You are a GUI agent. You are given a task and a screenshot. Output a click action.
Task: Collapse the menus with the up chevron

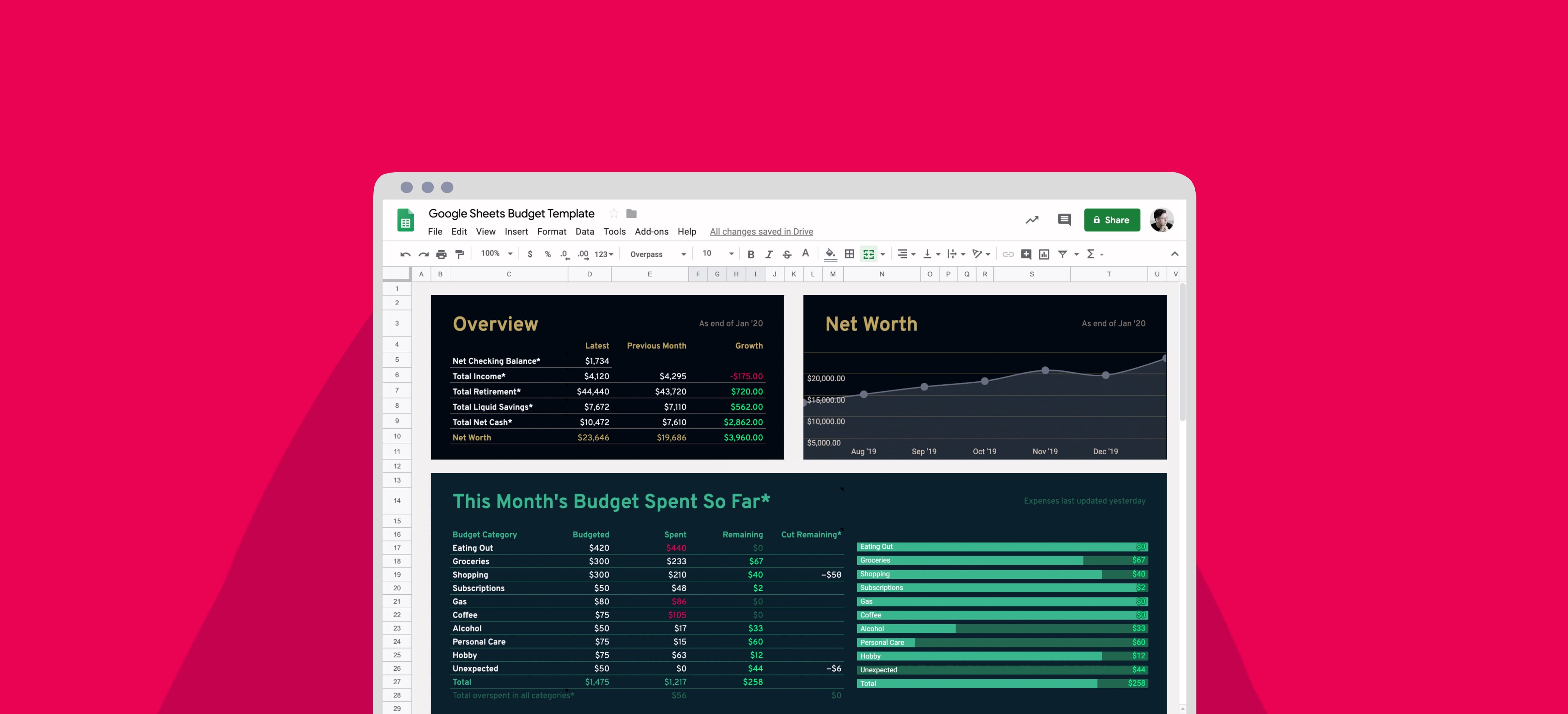(x=1175, y=254)
